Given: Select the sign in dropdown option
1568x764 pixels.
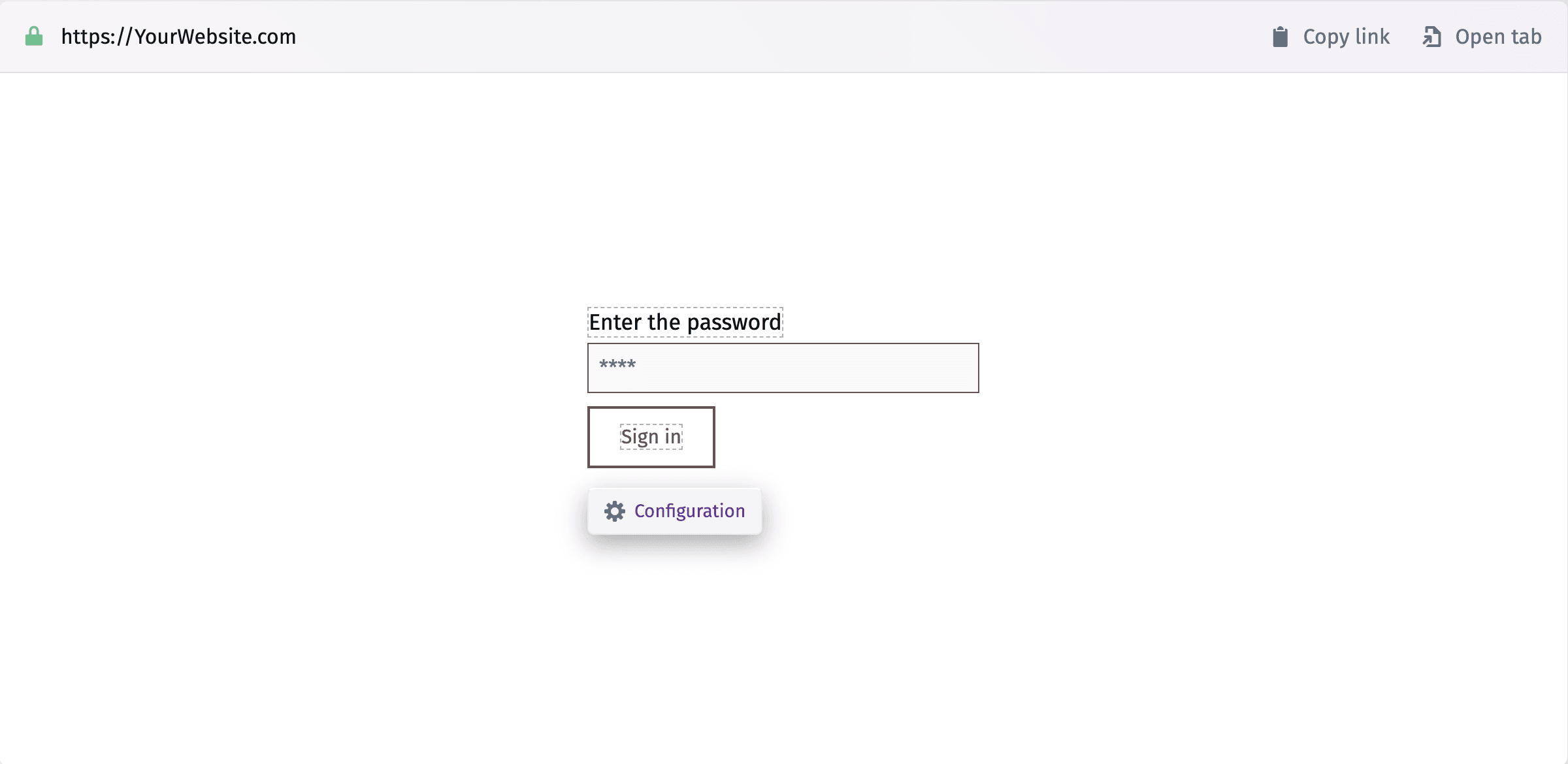Looking at the screenshot, I should pos(651,436).
